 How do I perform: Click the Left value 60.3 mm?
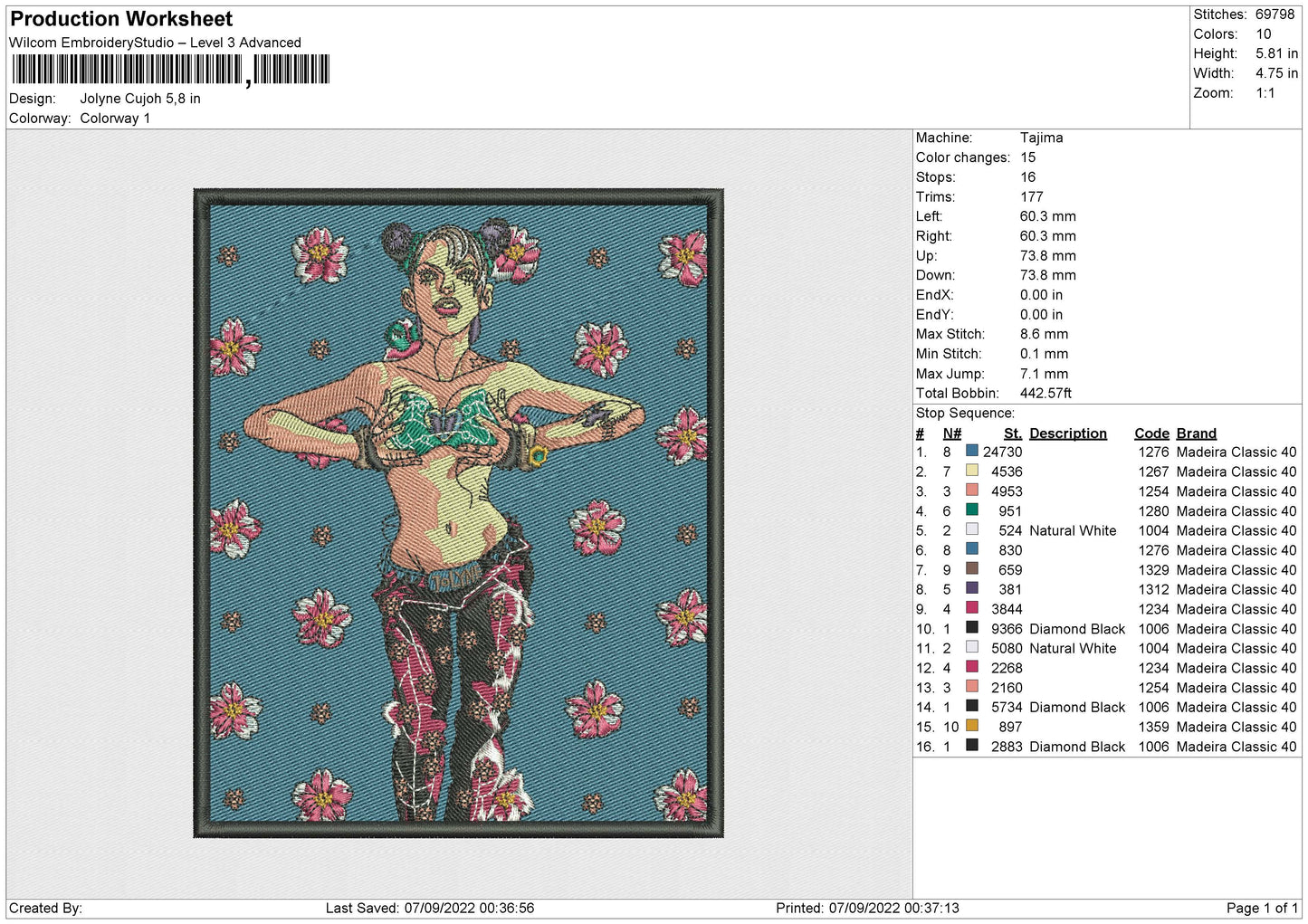pyautogui.click(x=1047, y=216)
